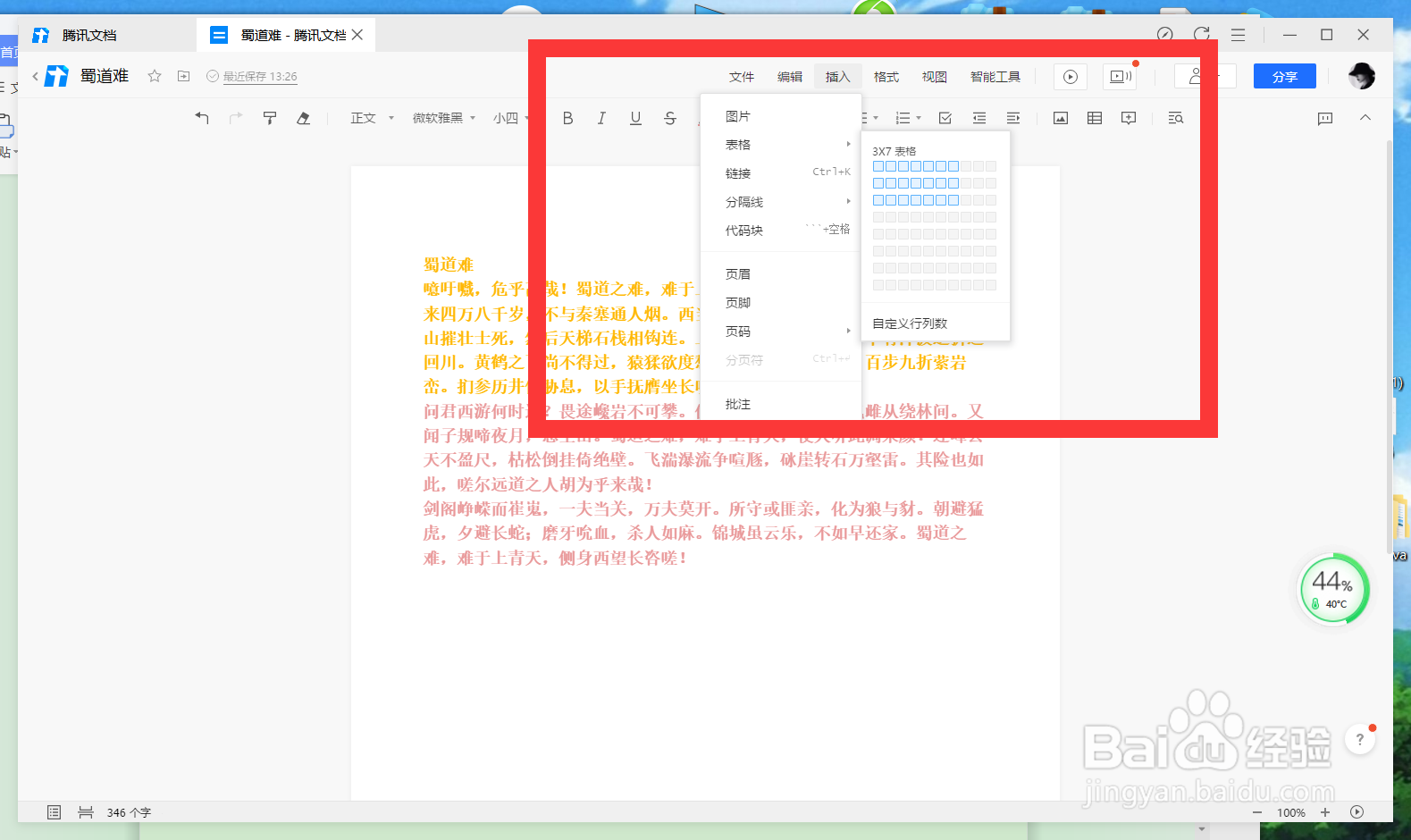Move document to folder icon
The width and height of the screenshot is (1411, 840).
(183, 76)
